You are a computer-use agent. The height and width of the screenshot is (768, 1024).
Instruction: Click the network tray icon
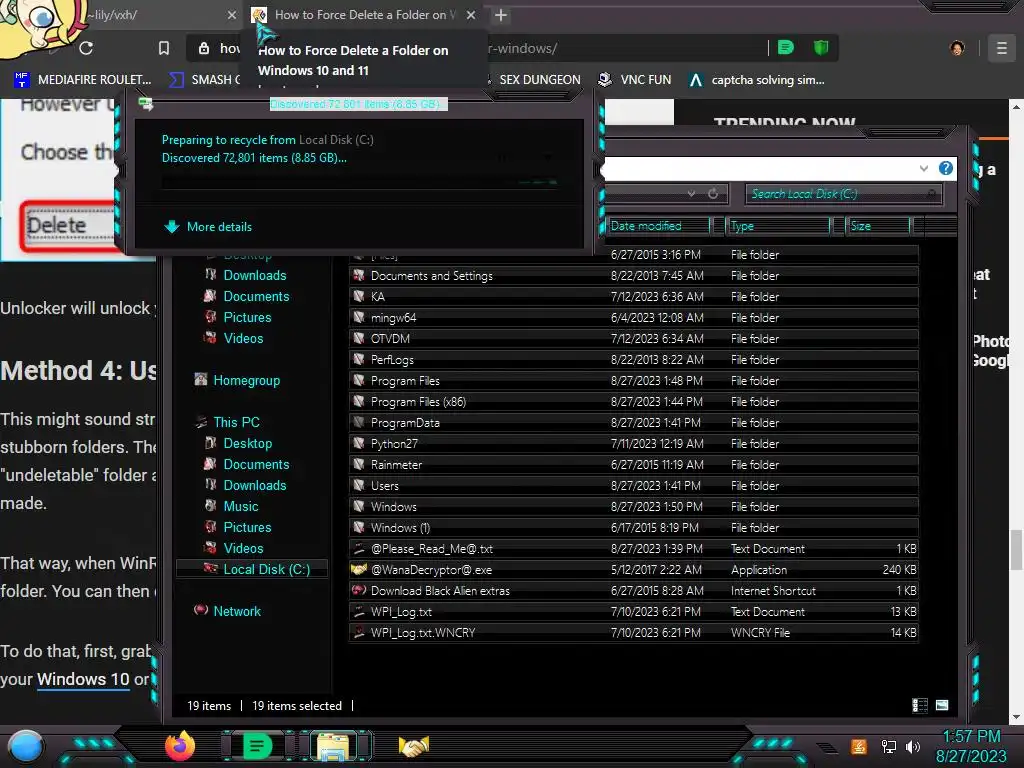[888, 746]
